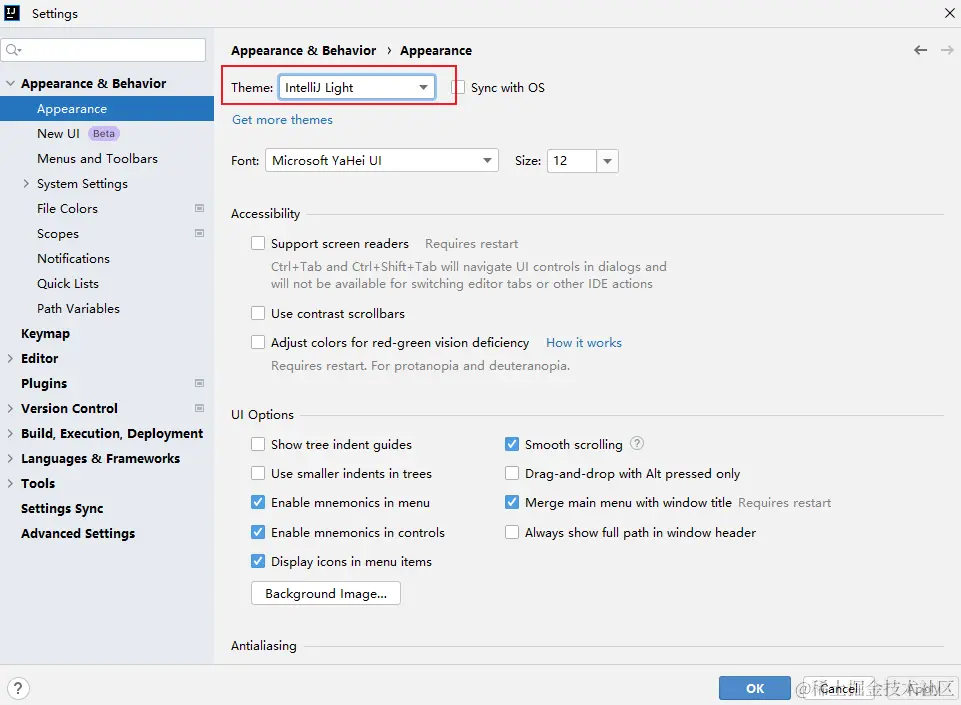This screenshot has height=705, width=961.
Task: Disable Enable mnemonics in menu
Action: [x=258, y=502]
